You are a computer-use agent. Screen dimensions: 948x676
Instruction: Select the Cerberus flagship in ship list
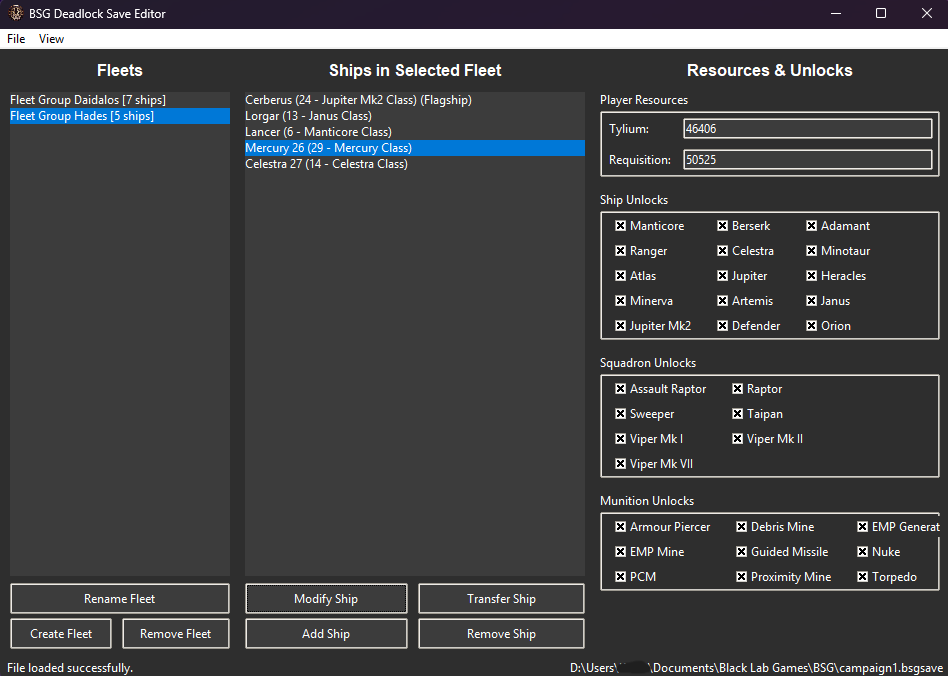click(x=415, y=100)
